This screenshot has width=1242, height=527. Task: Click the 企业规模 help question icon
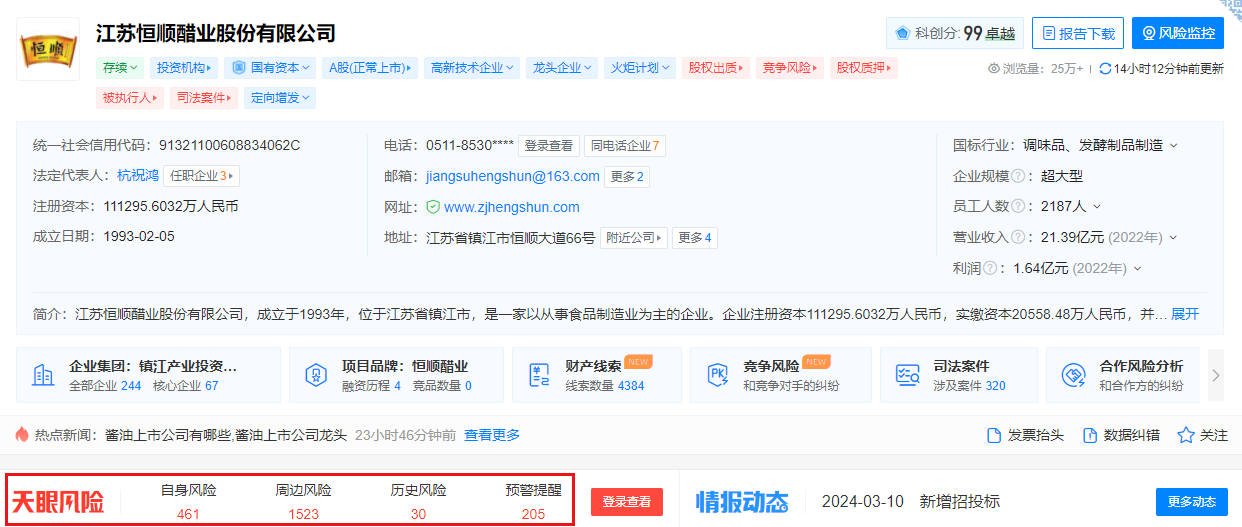(1018, 176)
